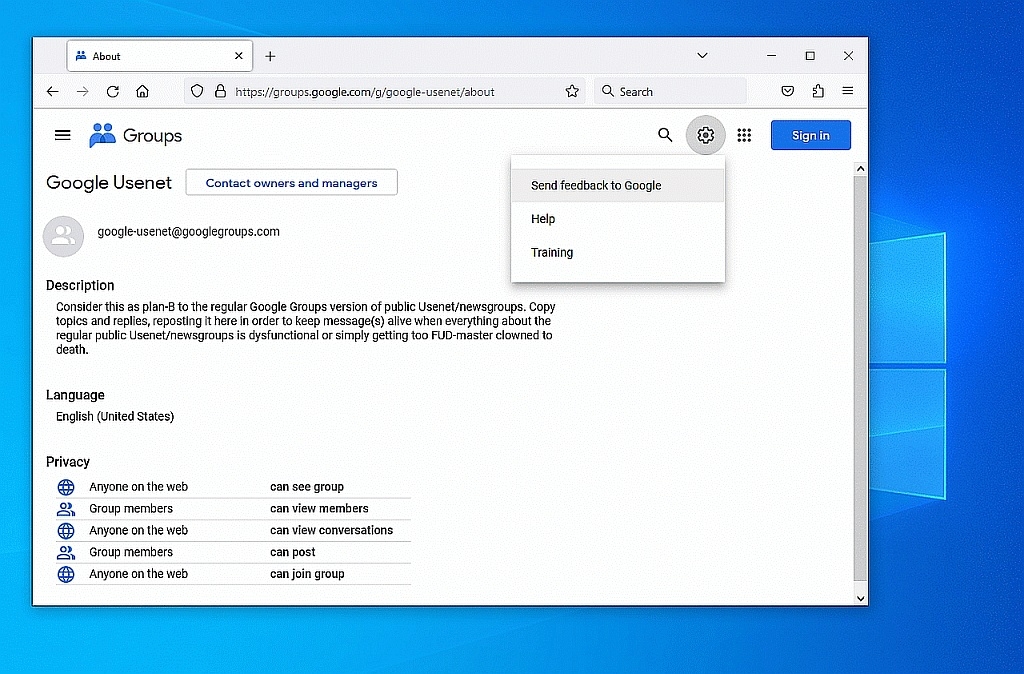Select Send feedback to Google
Screen dimensions: 1024x674
(618, 185)
